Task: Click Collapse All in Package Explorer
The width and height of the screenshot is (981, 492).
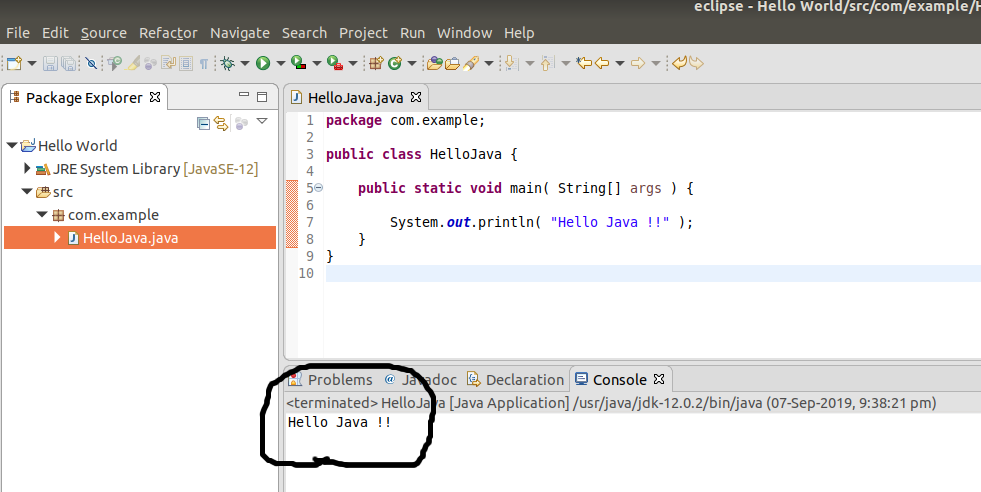Action: pos(203,123)
